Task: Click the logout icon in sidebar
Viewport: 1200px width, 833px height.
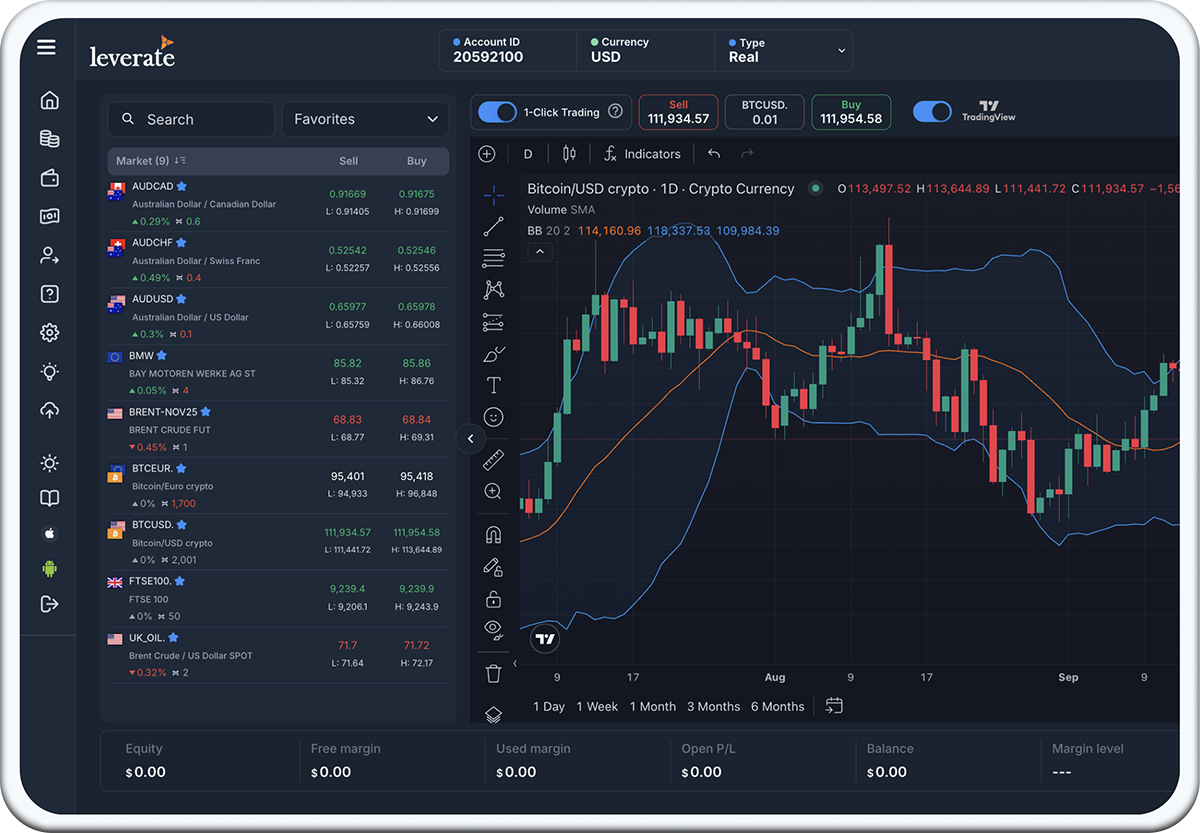Action: 49,603
